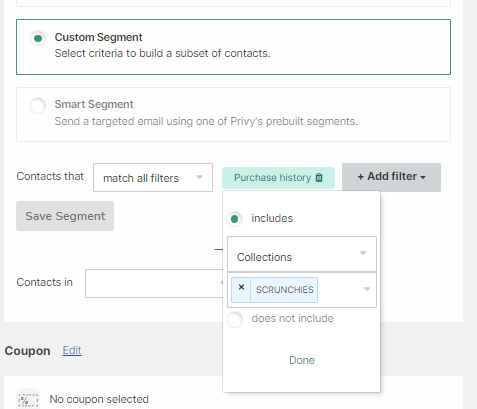The height and width of the screenshot is (409, 477).
Task: Click the 'Custom Segment' heading text
Action: pos(99,37)
